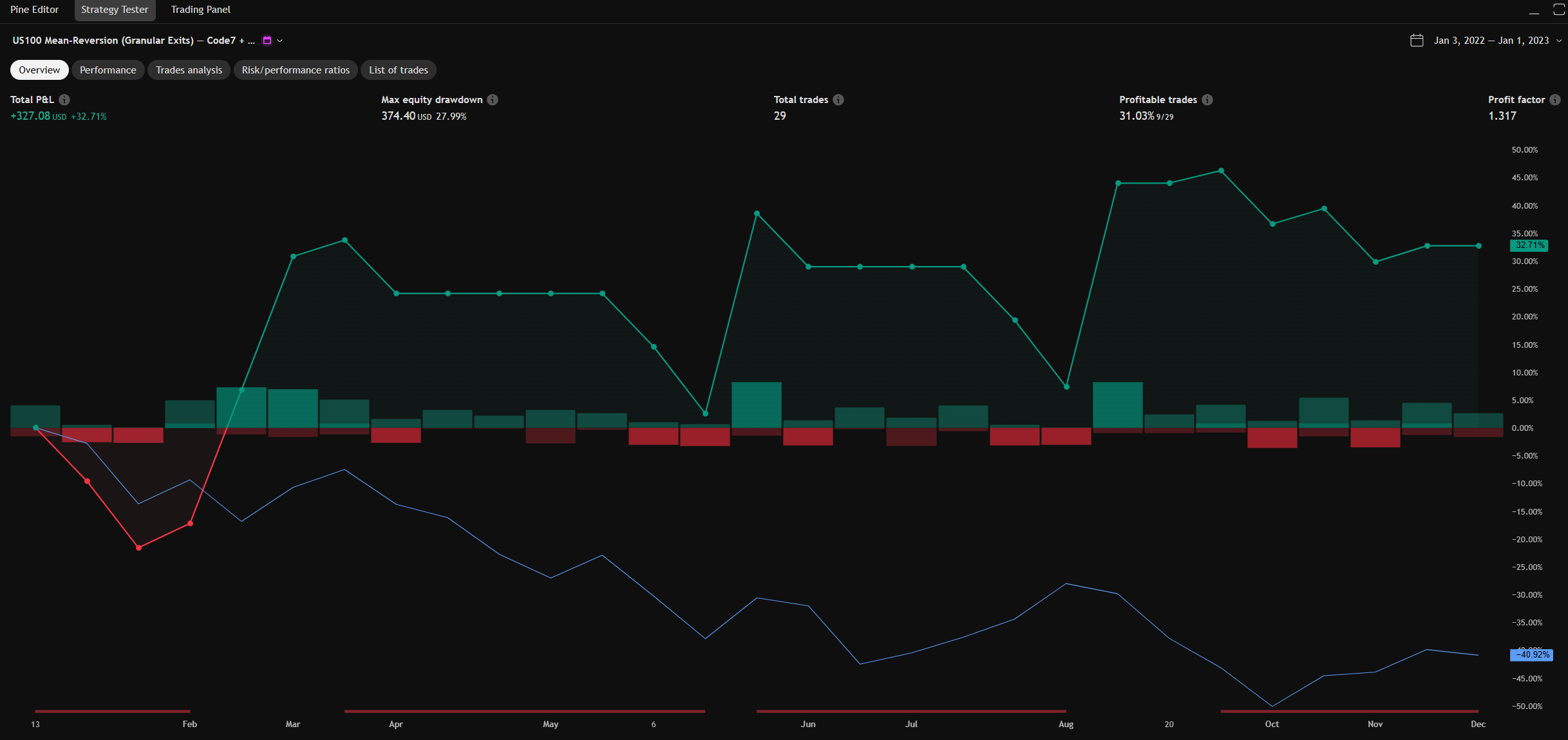Select the Overview report view
This screenshot has width=1568, height=740.
(39, 70)
